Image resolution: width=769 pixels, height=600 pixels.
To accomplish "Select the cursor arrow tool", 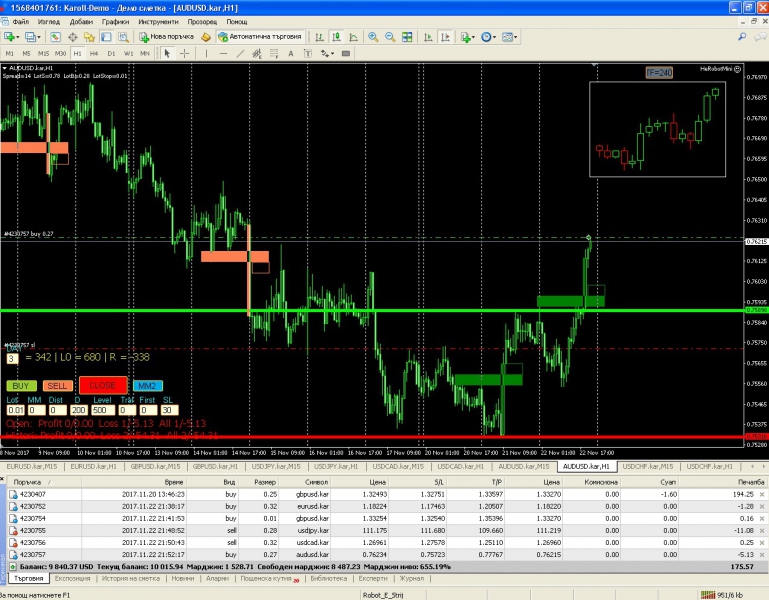I will (167, 53).
